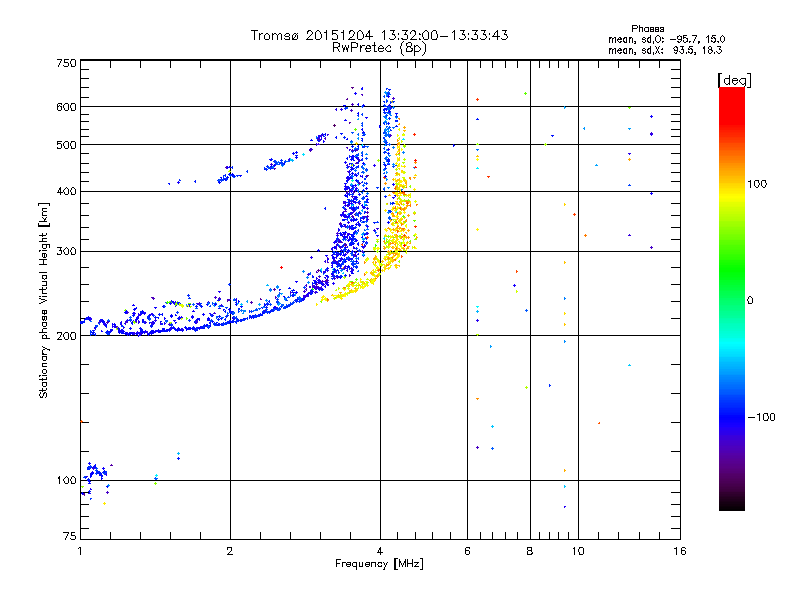Click the rainbow phase colorbar
This screenshot has height=600, width=800.
(x=732, y=299)
